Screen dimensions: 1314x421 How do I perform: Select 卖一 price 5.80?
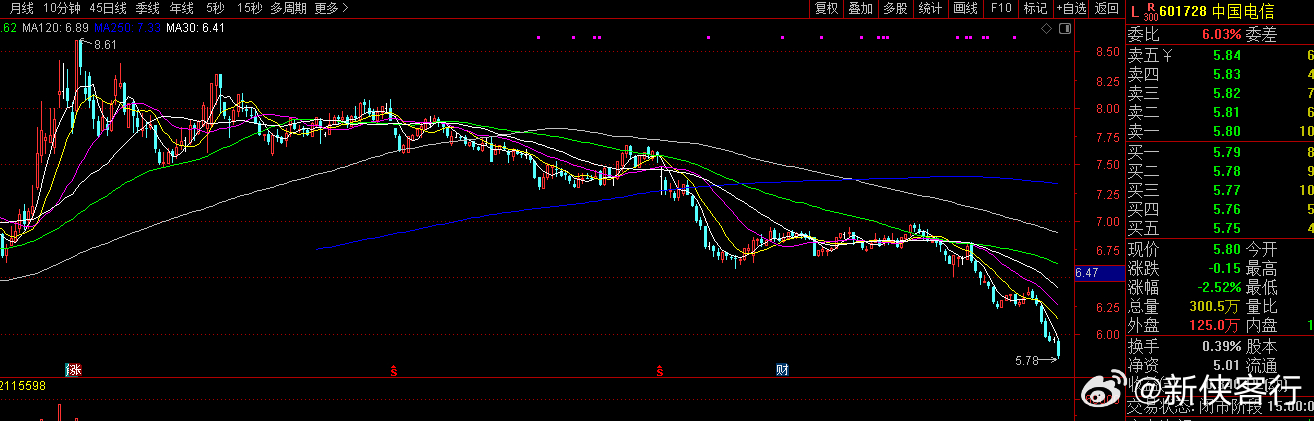[x=1226, y=131]
